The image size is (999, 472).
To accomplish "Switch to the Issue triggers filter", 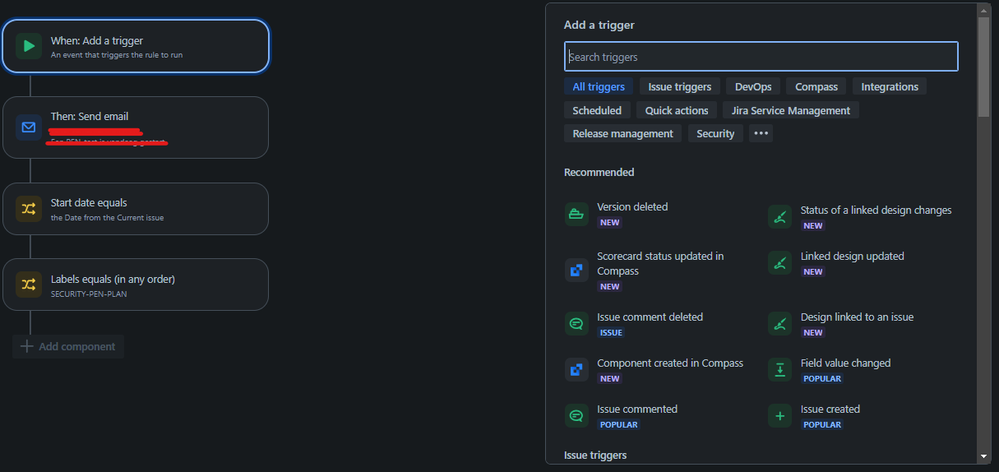I will tap(680, 87).
